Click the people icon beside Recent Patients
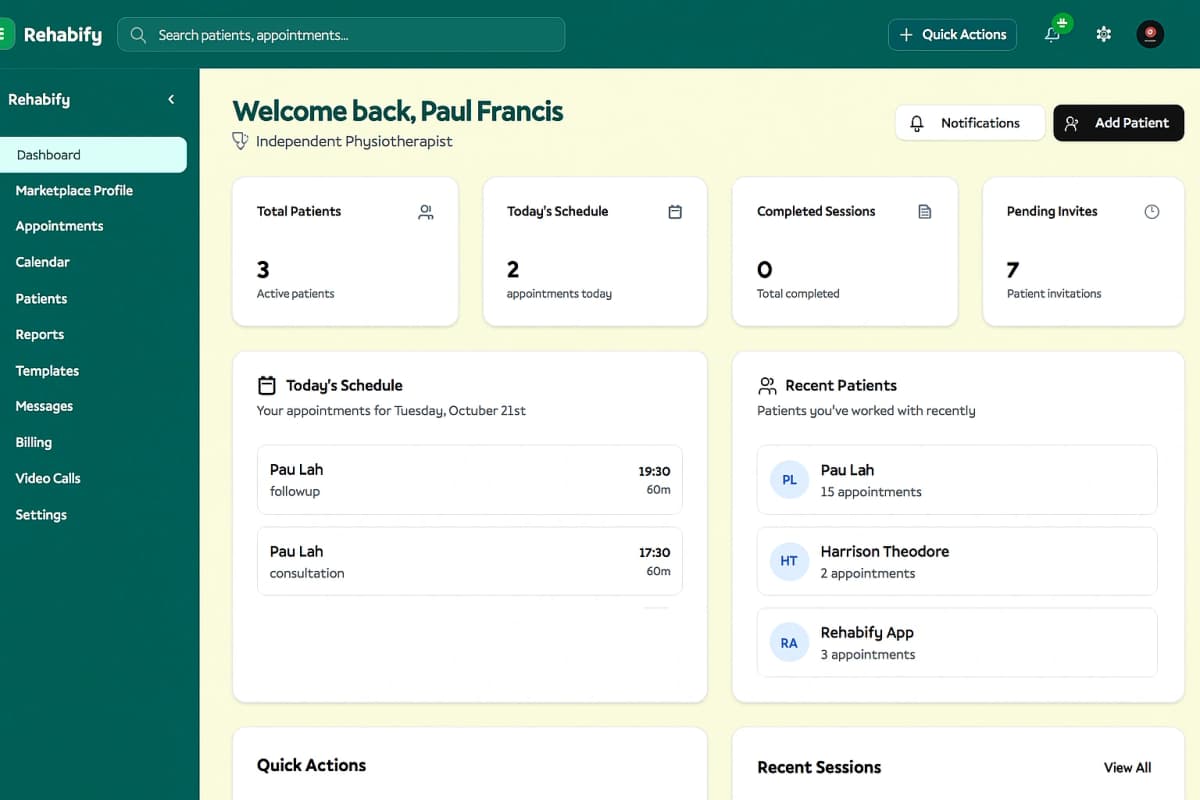 click(767, 385)
